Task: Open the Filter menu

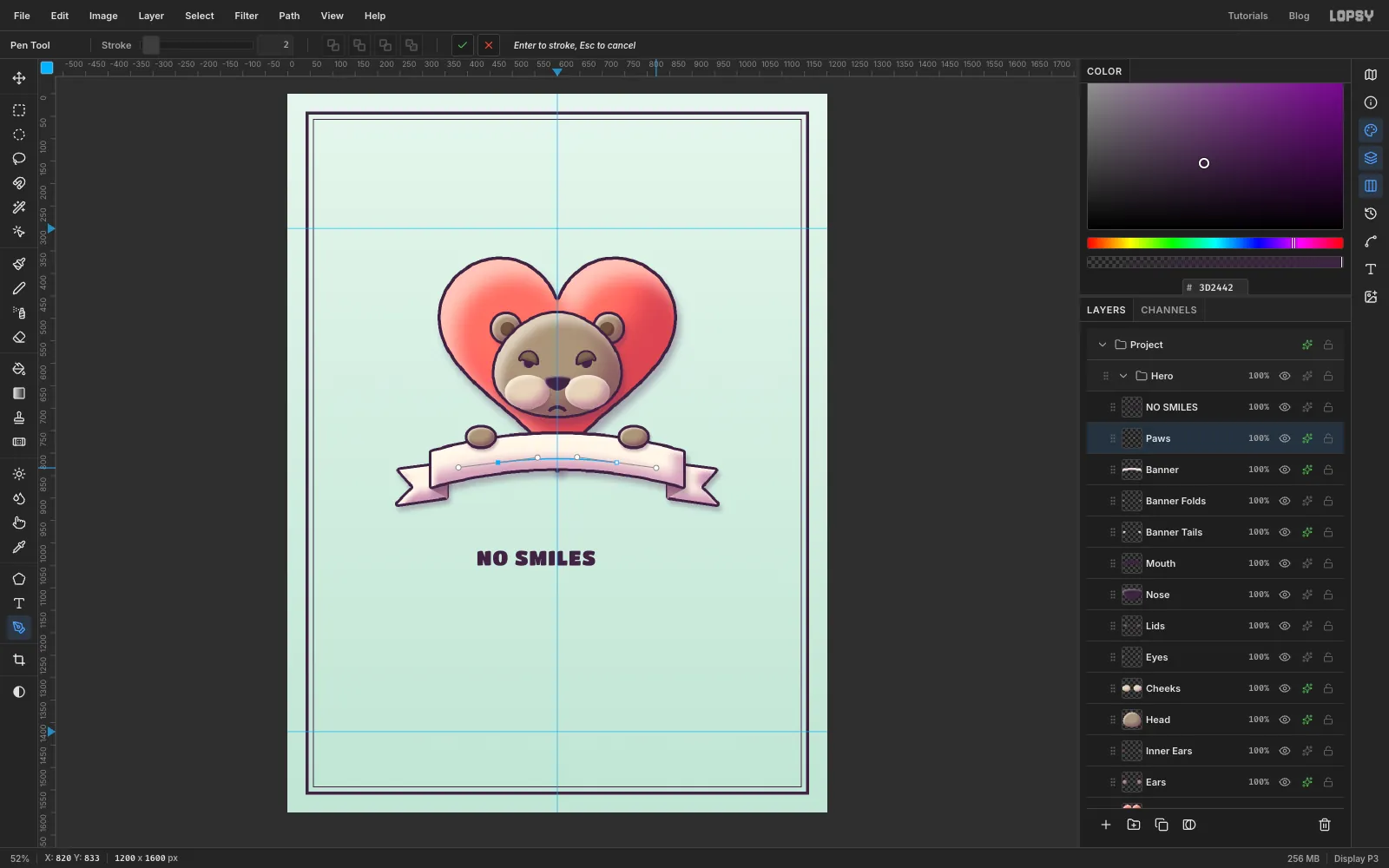Action: point(247,16)
